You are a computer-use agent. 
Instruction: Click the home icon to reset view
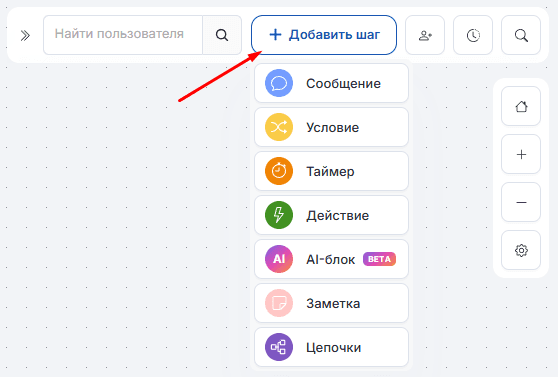pos(521,106)
